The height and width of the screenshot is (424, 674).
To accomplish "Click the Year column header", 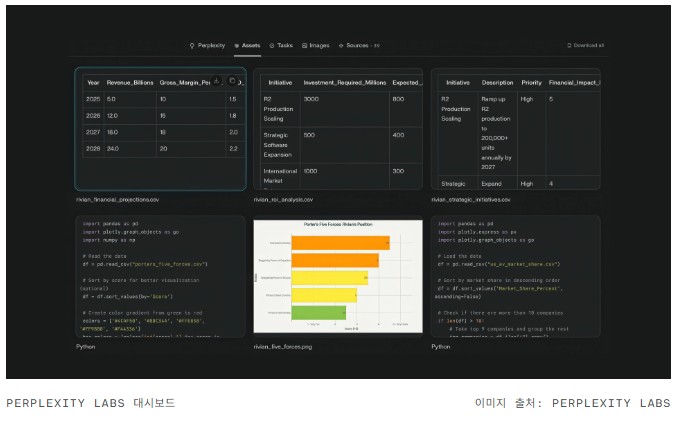I will pos(93,83).
